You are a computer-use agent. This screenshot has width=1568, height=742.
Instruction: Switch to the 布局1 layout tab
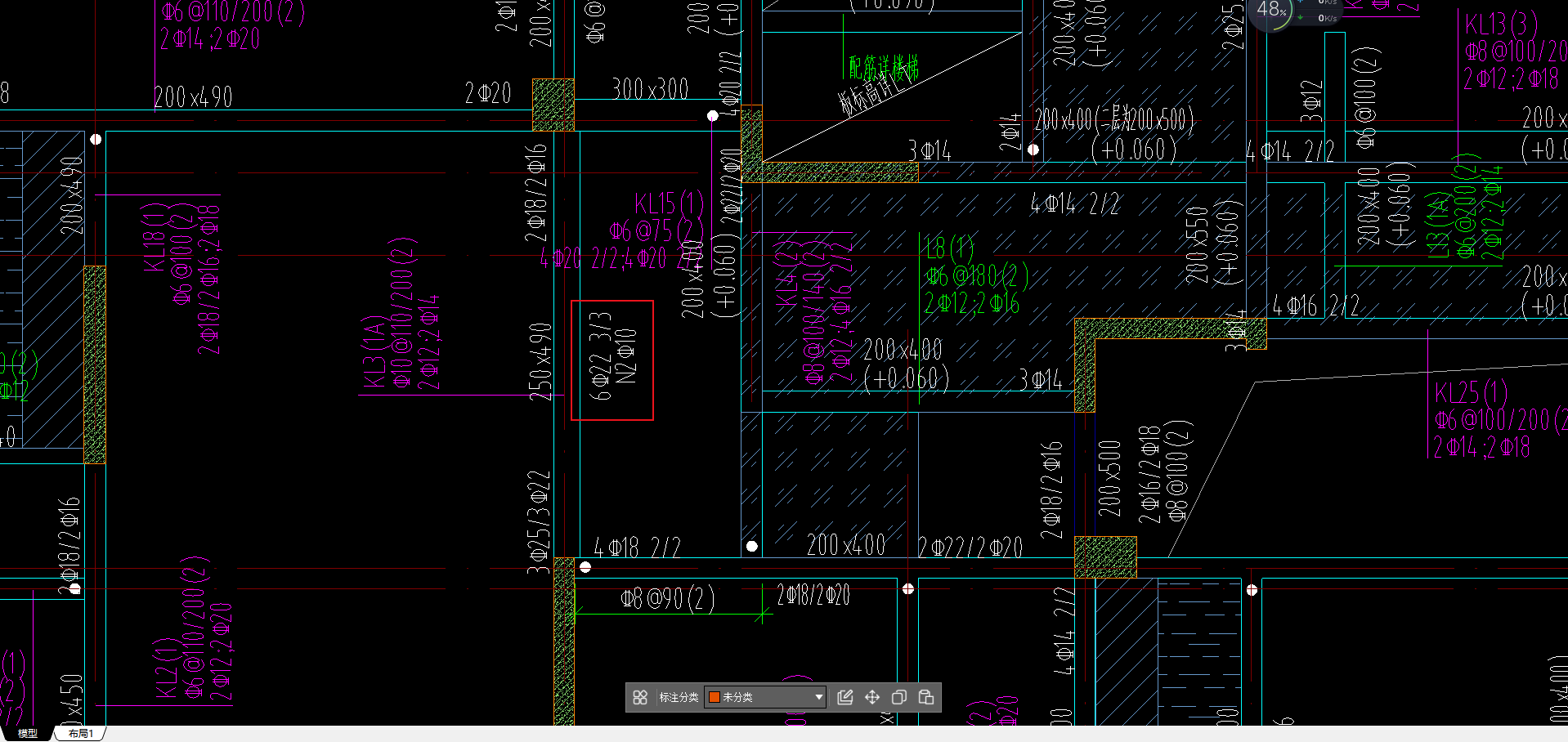[80, 733]
